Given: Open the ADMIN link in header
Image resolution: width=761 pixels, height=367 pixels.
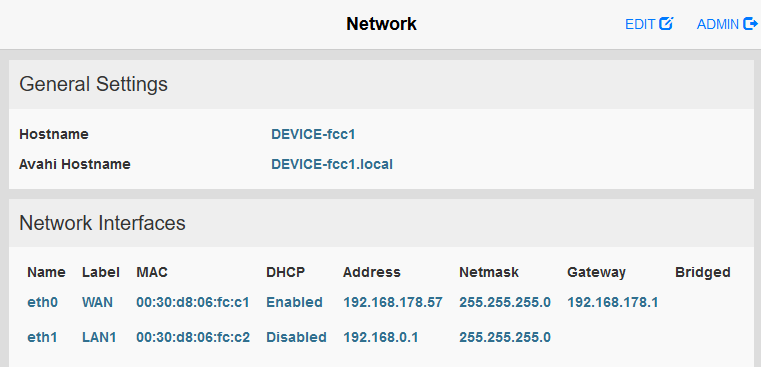Looking at the screenshot, I should click(727, 24).
